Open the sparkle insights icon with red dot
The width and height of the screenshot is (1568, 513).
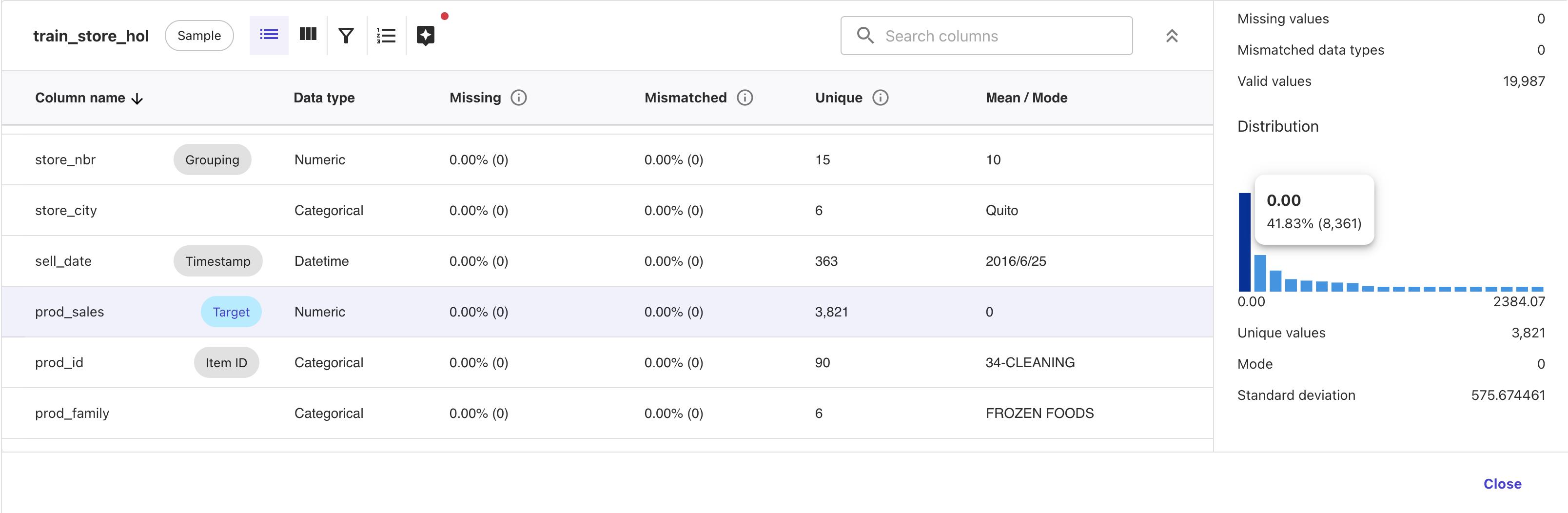[426, 35]
